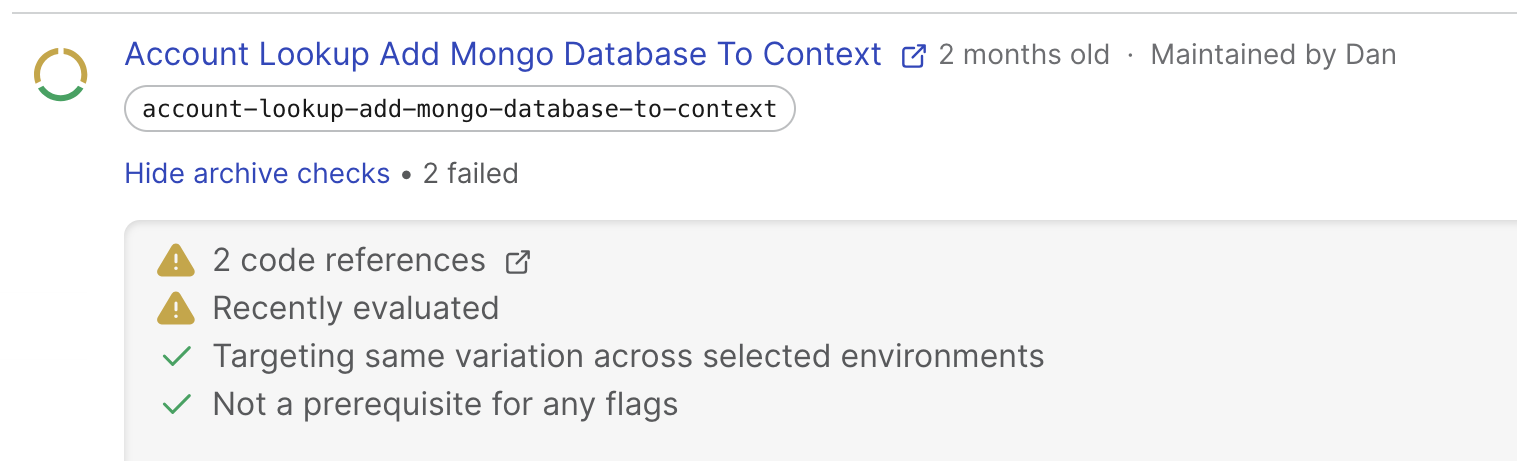The width and height of the screenshot is (1517, 461).
Task: Click the Maintained by Dan label
Action: coord(1273,54)
